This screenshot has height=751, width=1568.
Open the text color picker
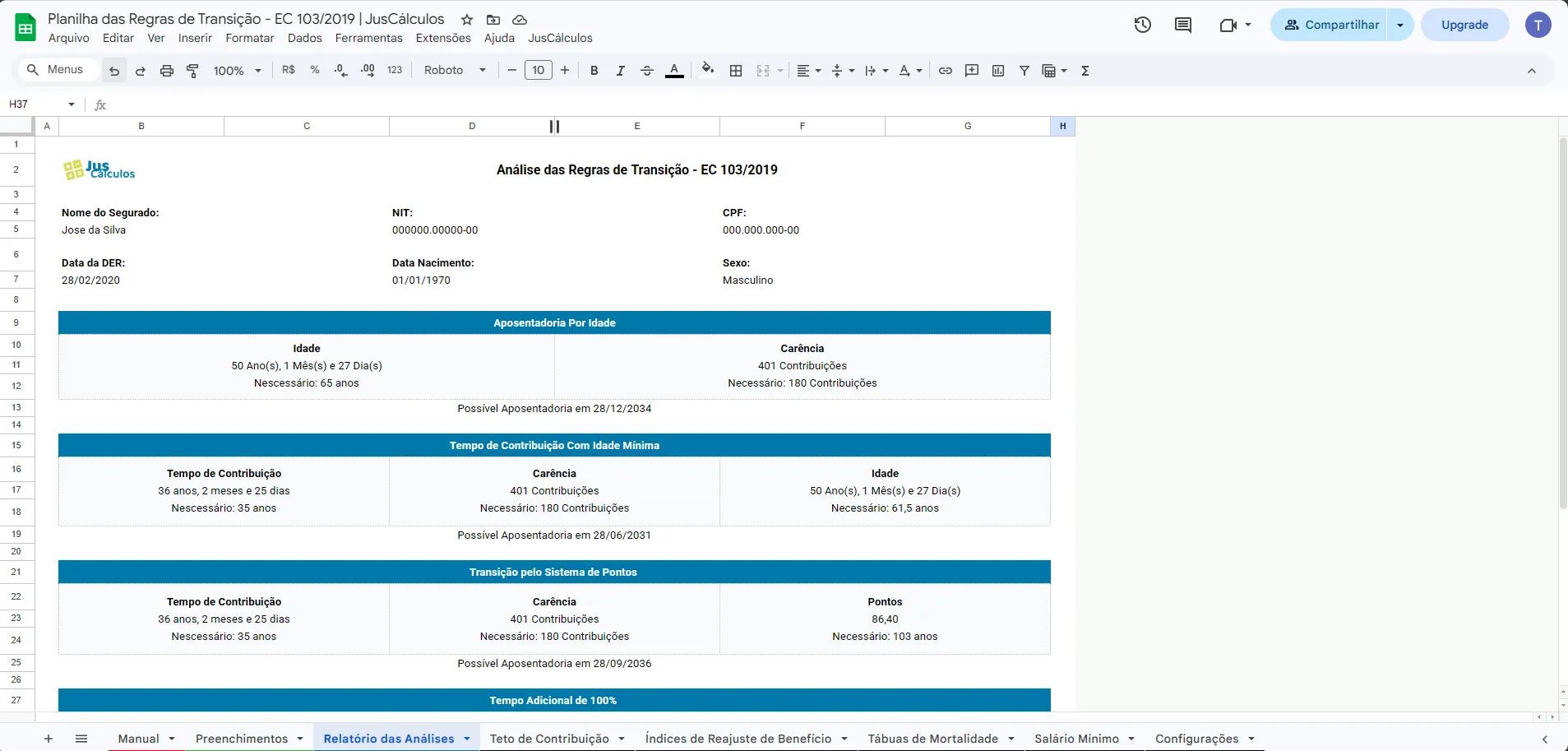674,71
